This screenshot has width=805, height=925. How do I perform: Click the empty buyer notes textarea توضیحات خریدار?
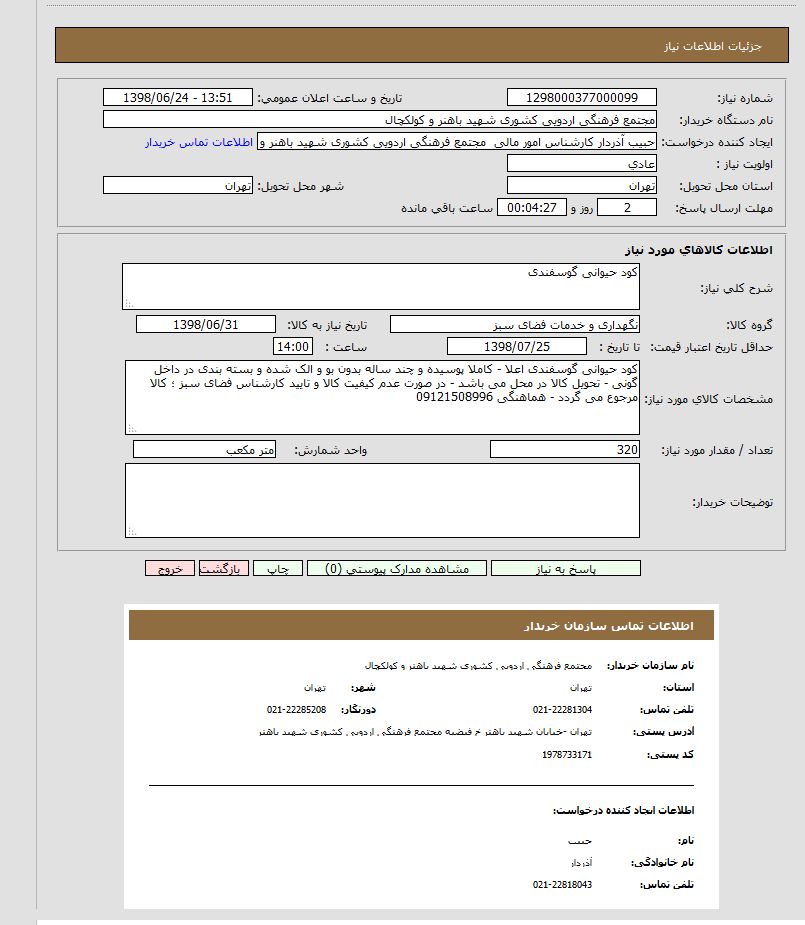(381, 500)
